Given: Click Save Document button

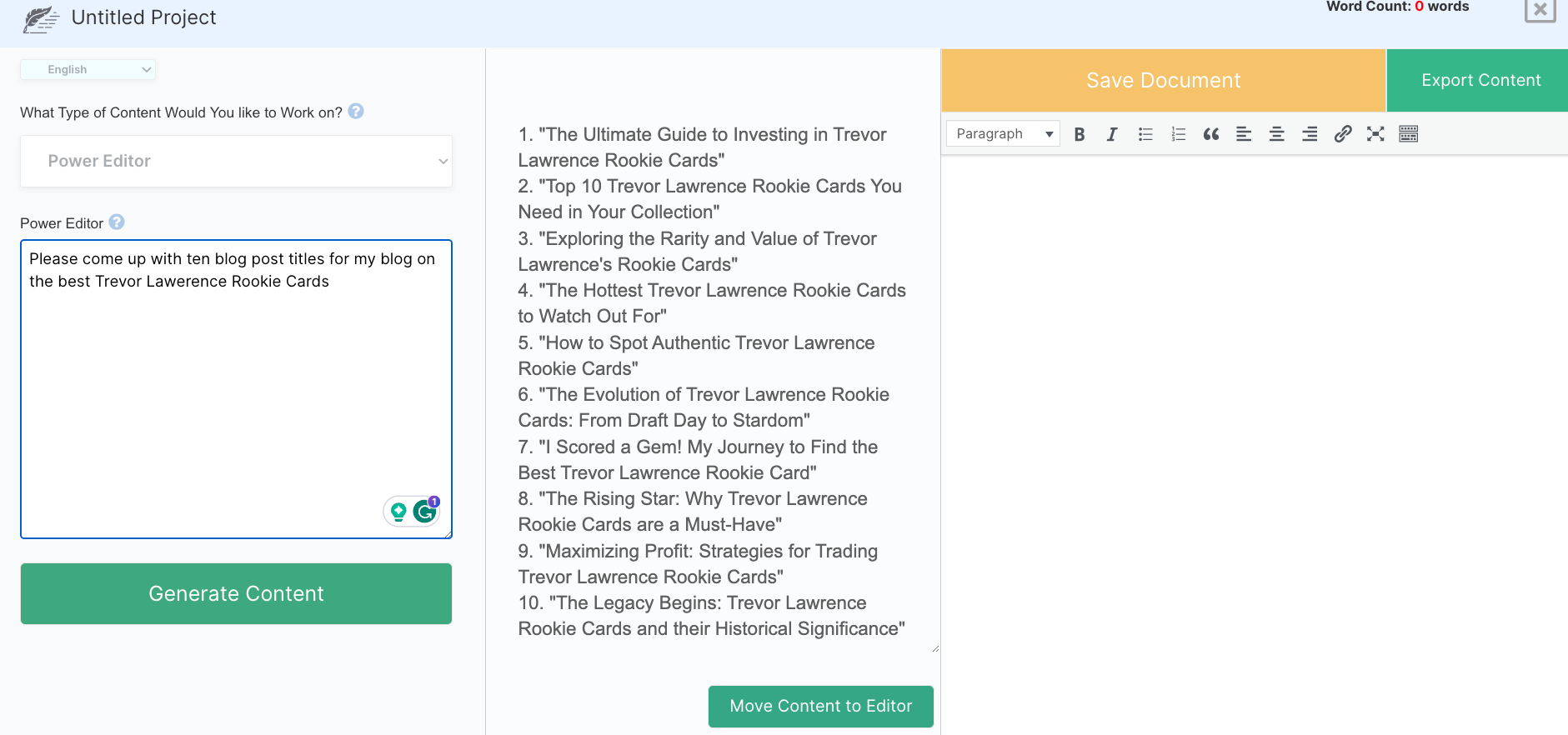Looking at the screenshot, I should 1164,80.
